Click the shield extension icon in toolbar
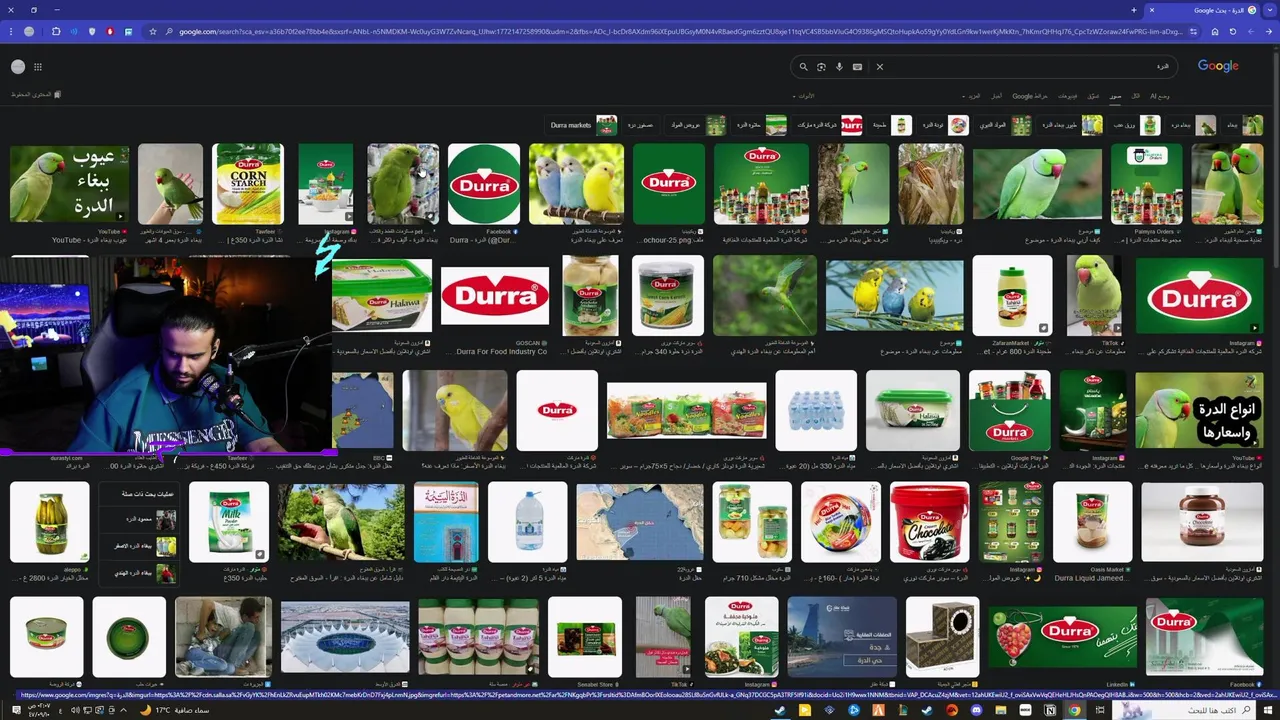 click(x=92, y=32)
